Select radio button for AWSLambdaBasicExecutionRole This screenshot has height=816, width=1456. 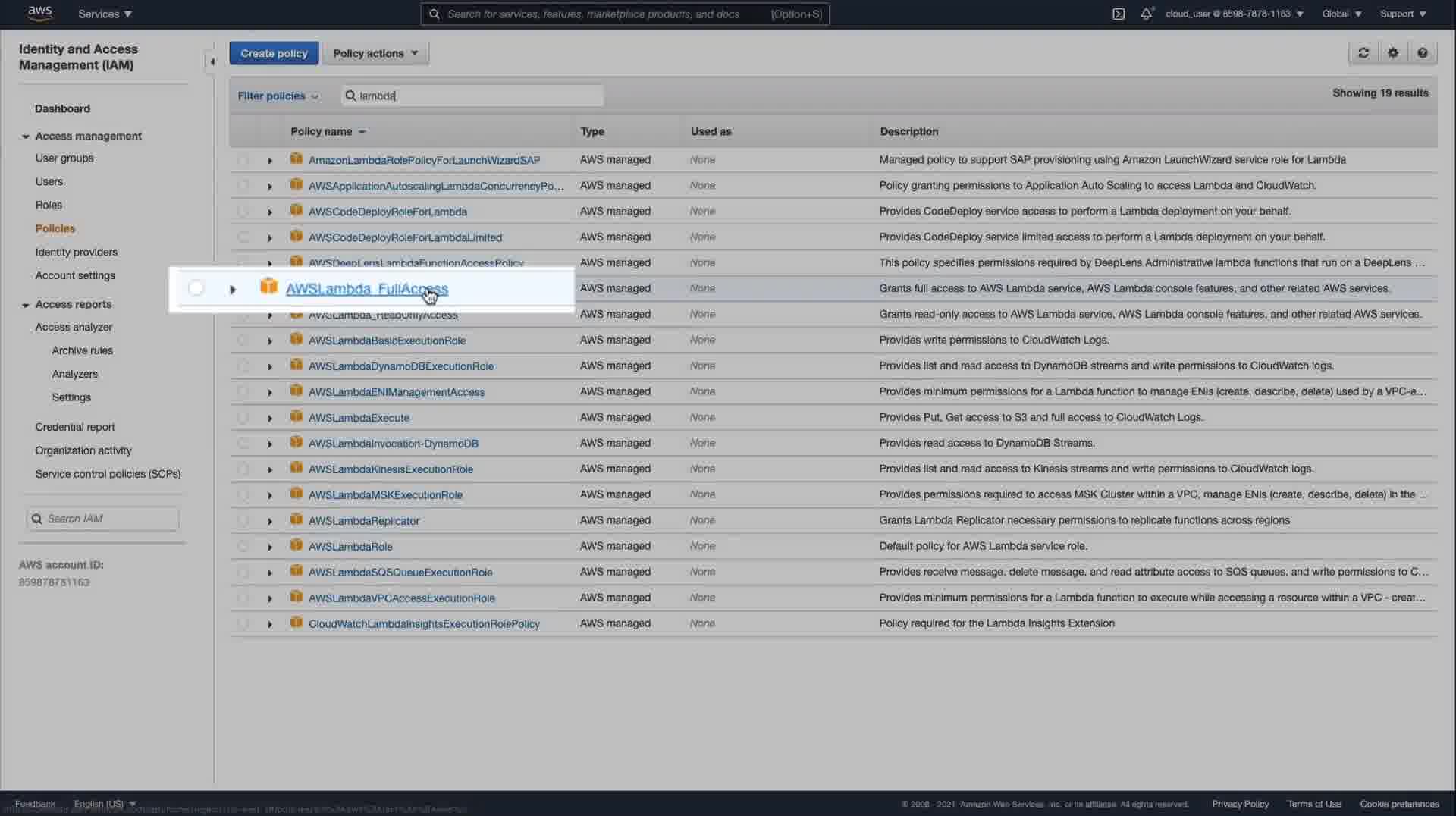point(243,341)
